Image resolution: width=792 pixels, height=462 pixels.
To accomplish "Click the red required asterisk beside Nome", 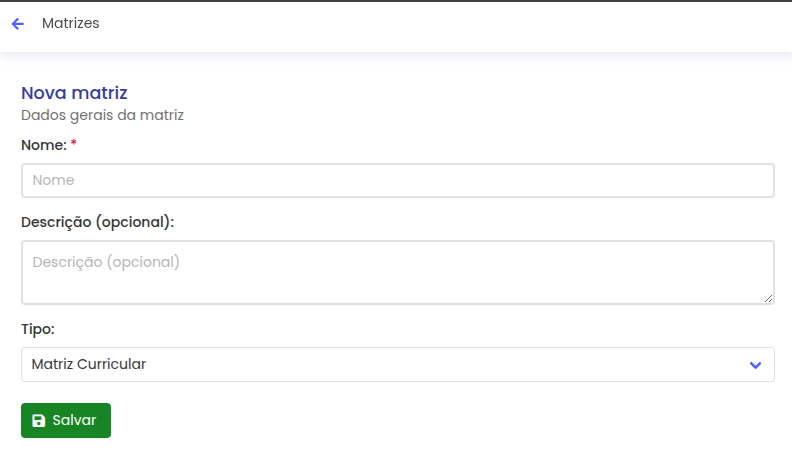I will click(74, 145).
